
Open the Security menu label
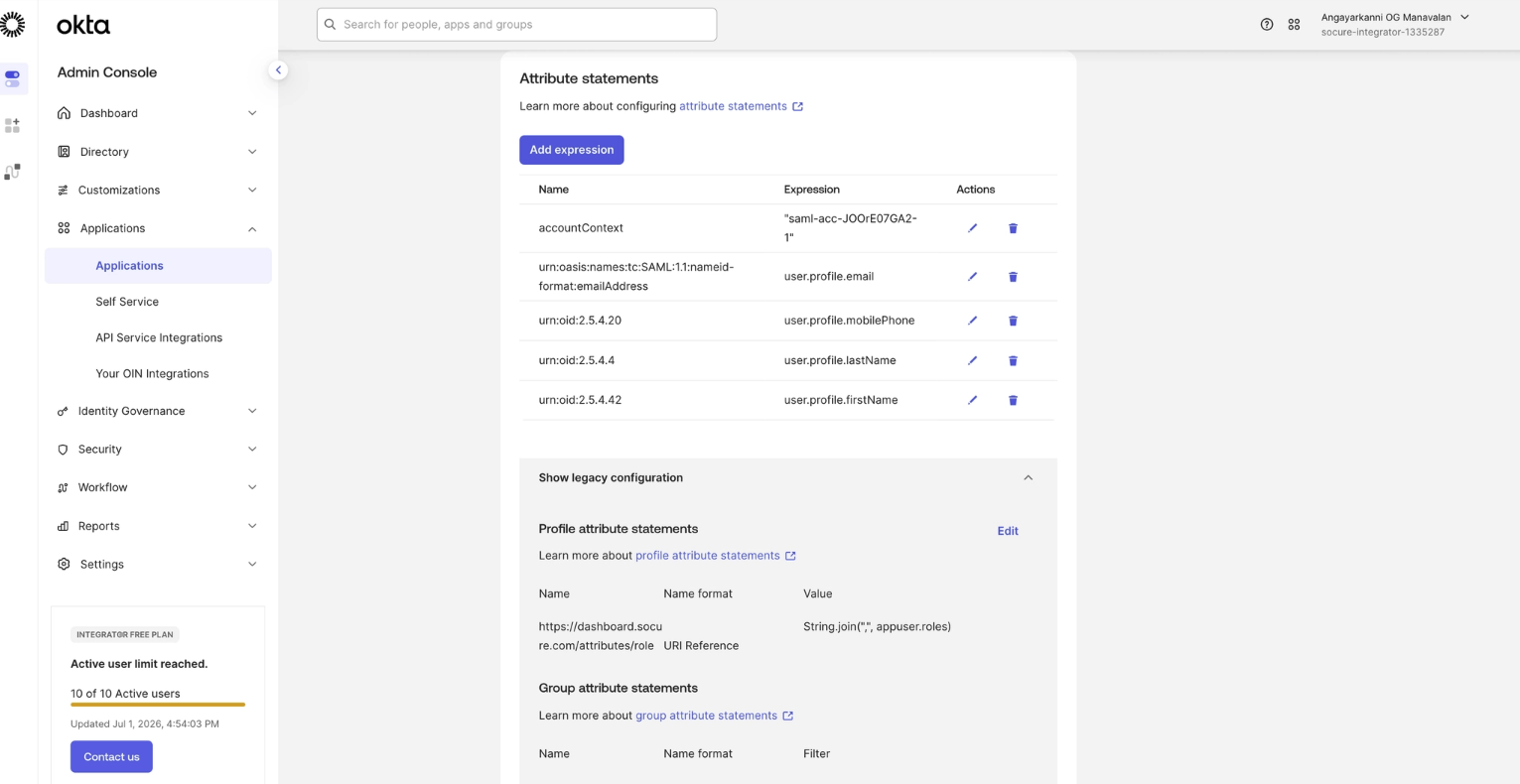click(x=100, y=450)
